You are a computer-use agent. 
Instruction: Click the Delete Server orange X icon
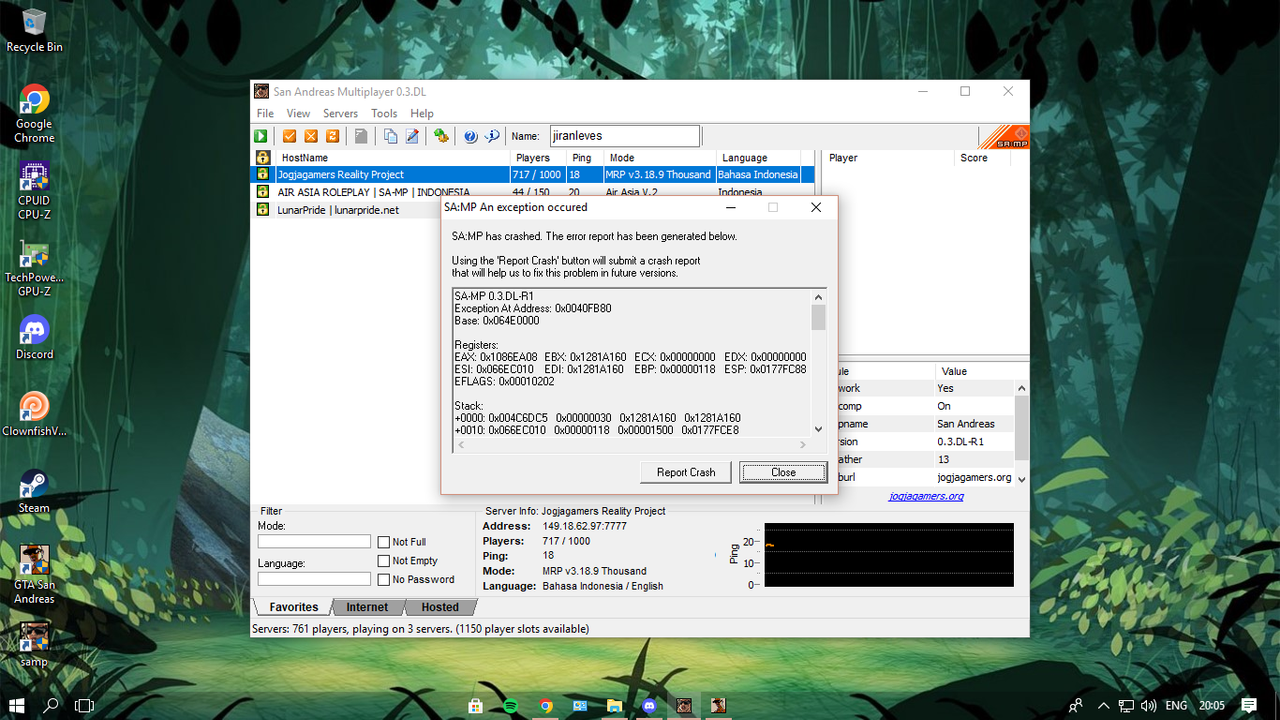(x=311, y=136)
